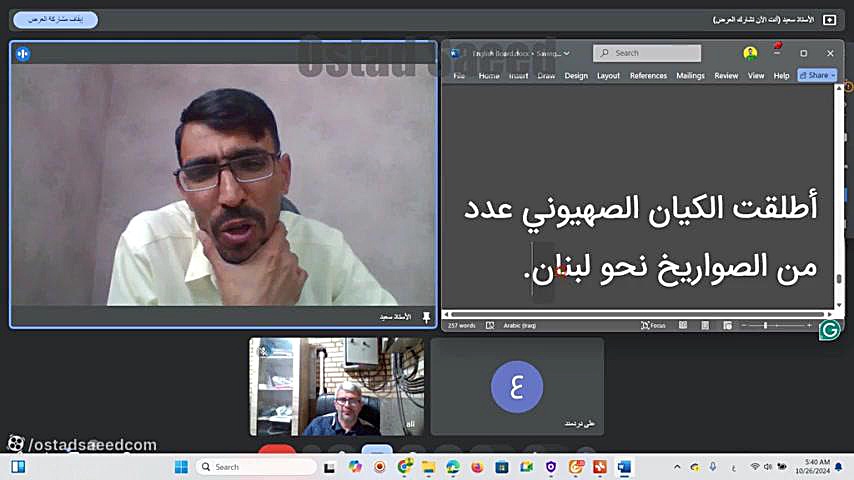Screen dimensions: 854x480
Task: Expand the document name dropdown arrow in Word
Action: (x=566, y=53)
